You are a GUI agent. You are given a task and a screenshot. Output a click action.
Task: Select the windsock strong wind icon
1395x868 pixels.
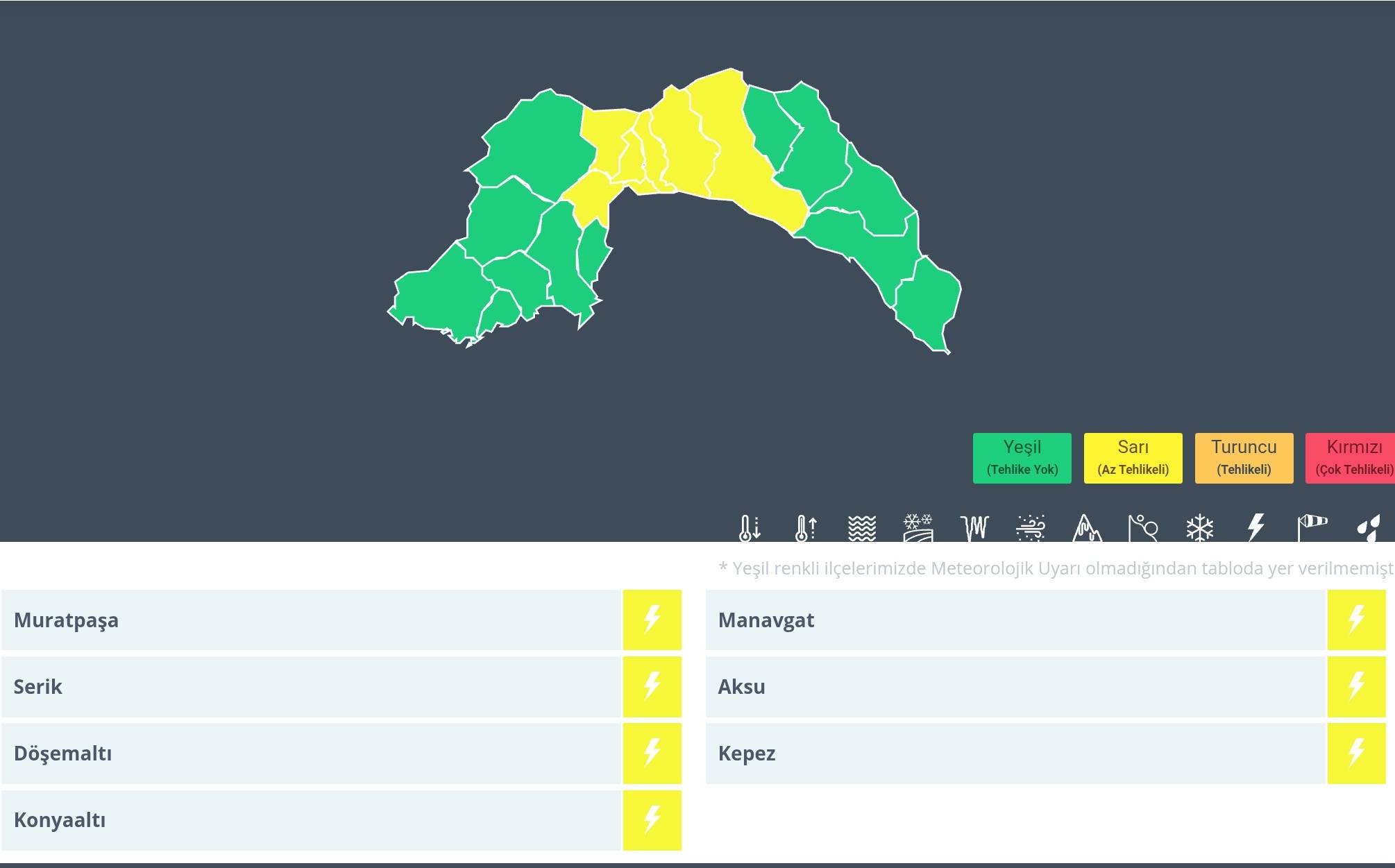(x=1312, y=527)
